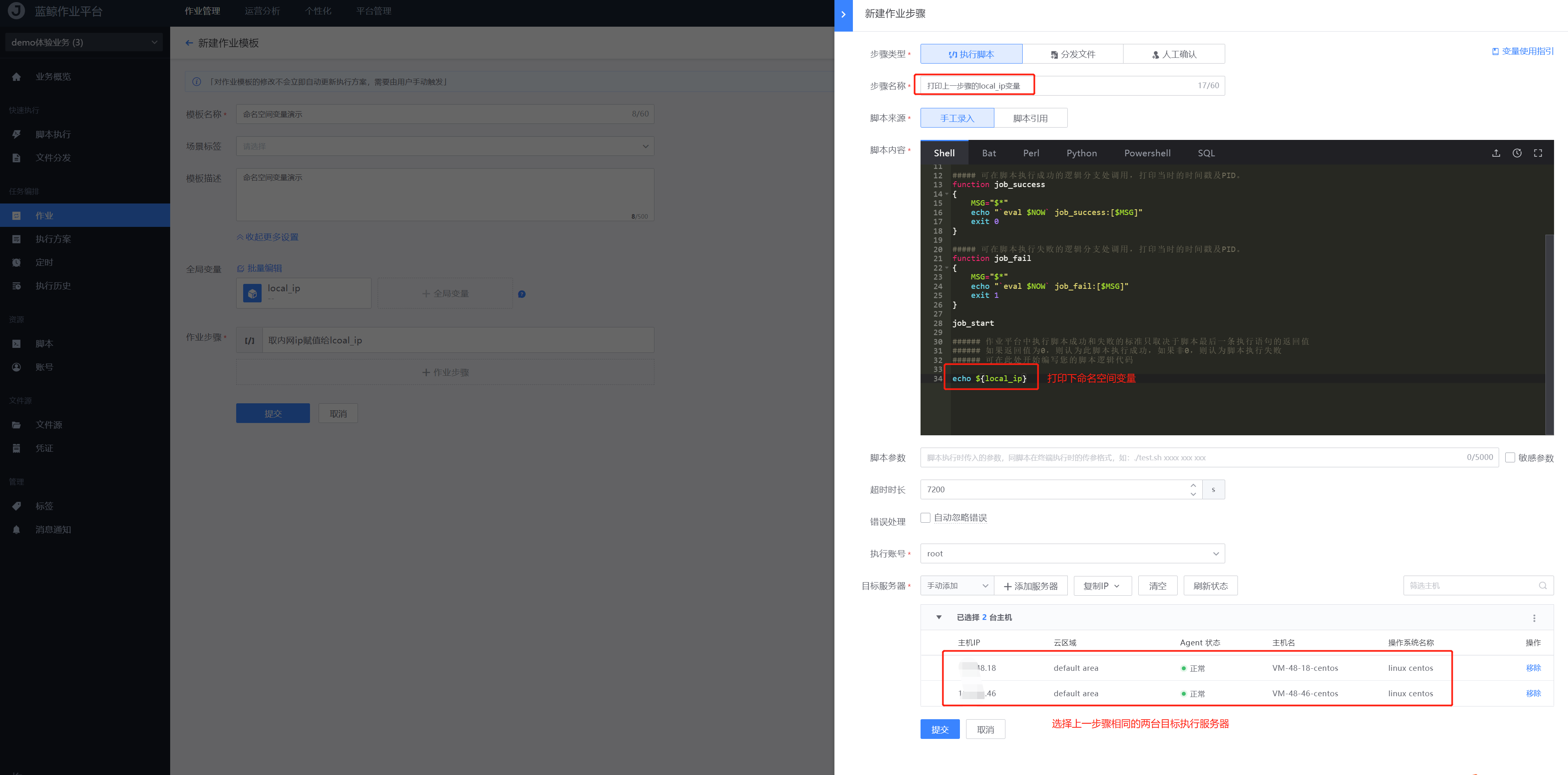
Task: Click 取消 in the step panel
Action: click(985, 729)
